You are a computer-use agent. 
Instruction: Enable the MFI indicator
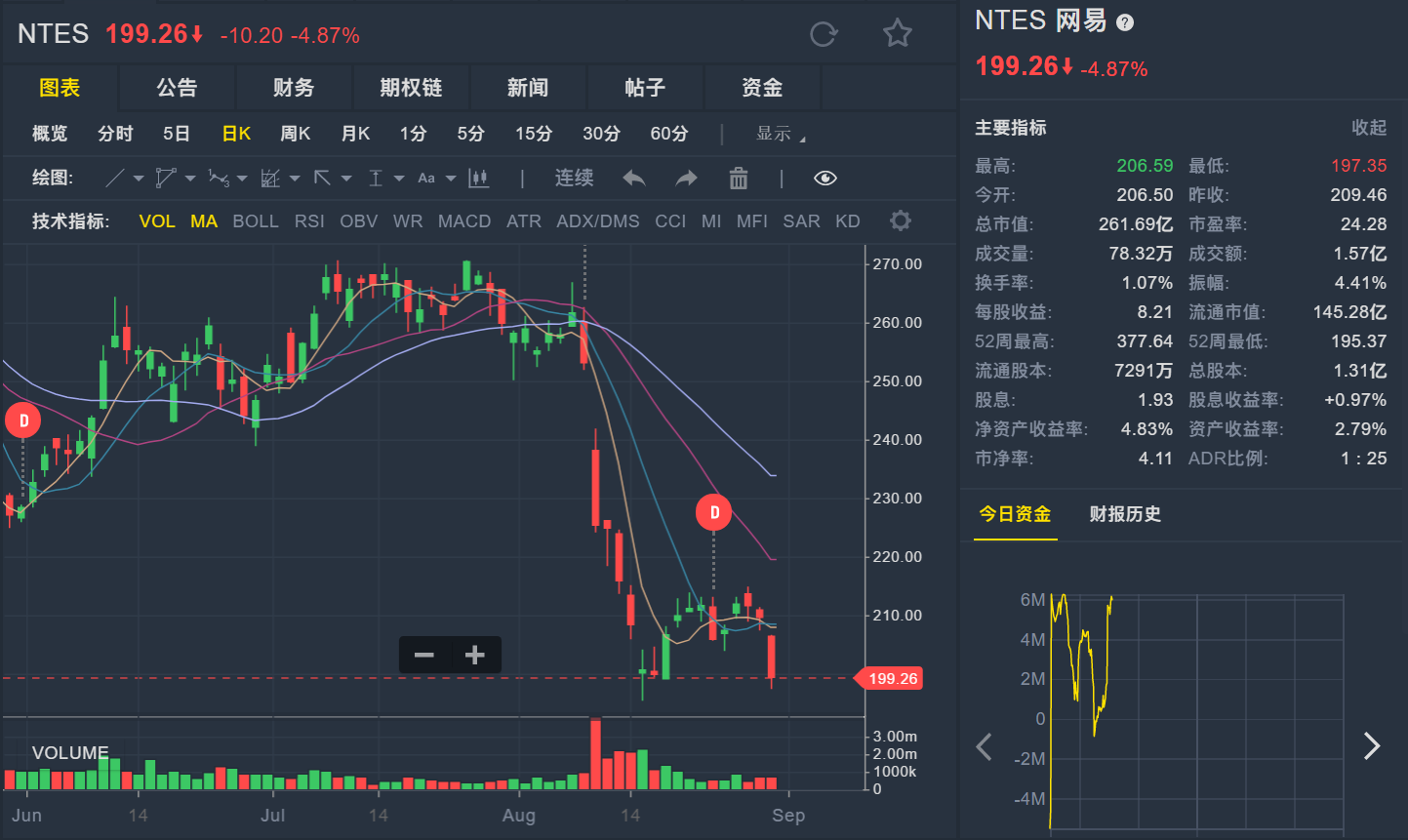[x=752, y=221]
